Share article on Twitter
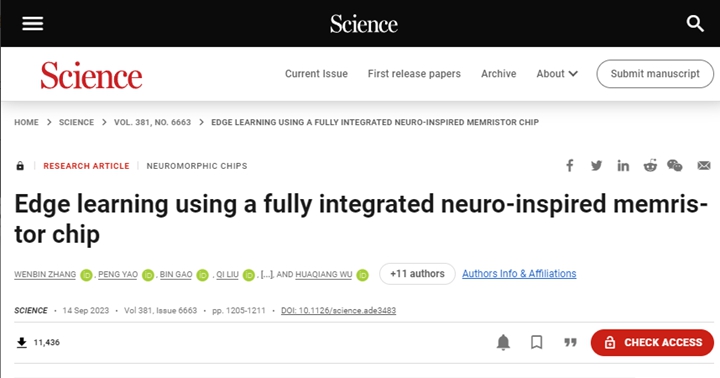 pyautogui.click(x=596, y=165)
